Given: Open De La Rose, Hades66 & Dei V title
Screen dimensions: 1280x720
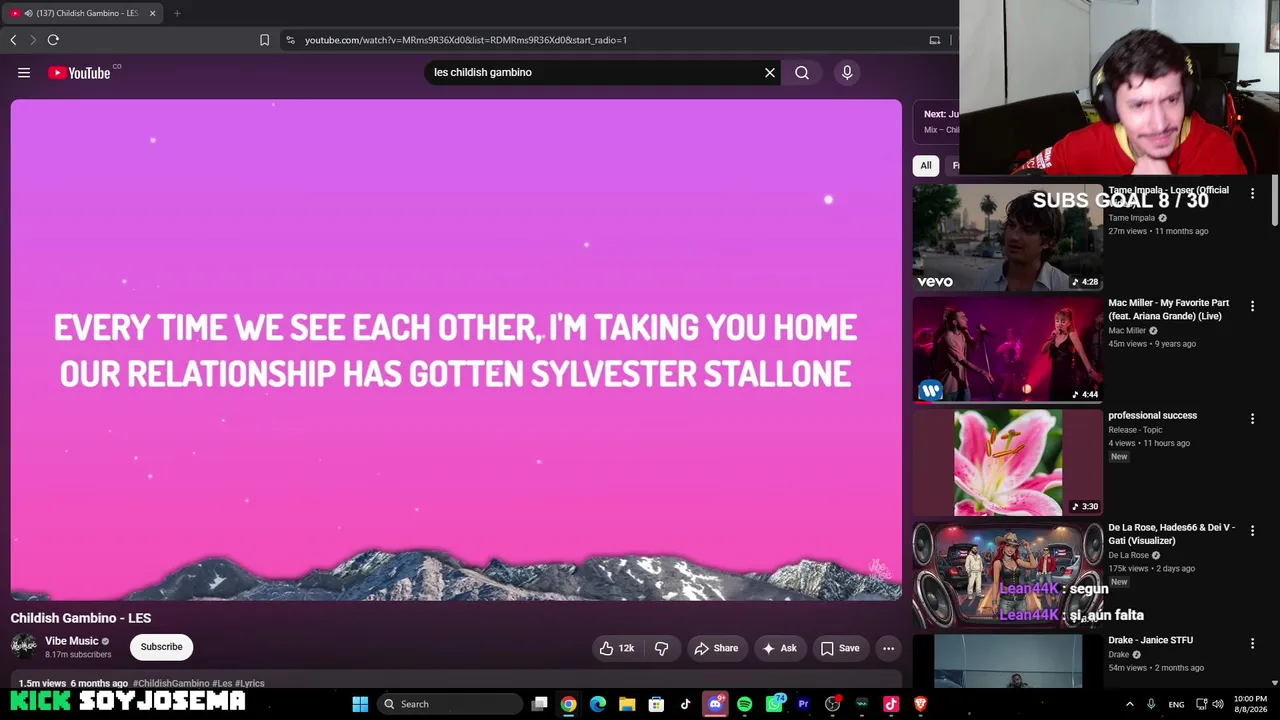Looking at the screenshot, I should click(1171, 534).
